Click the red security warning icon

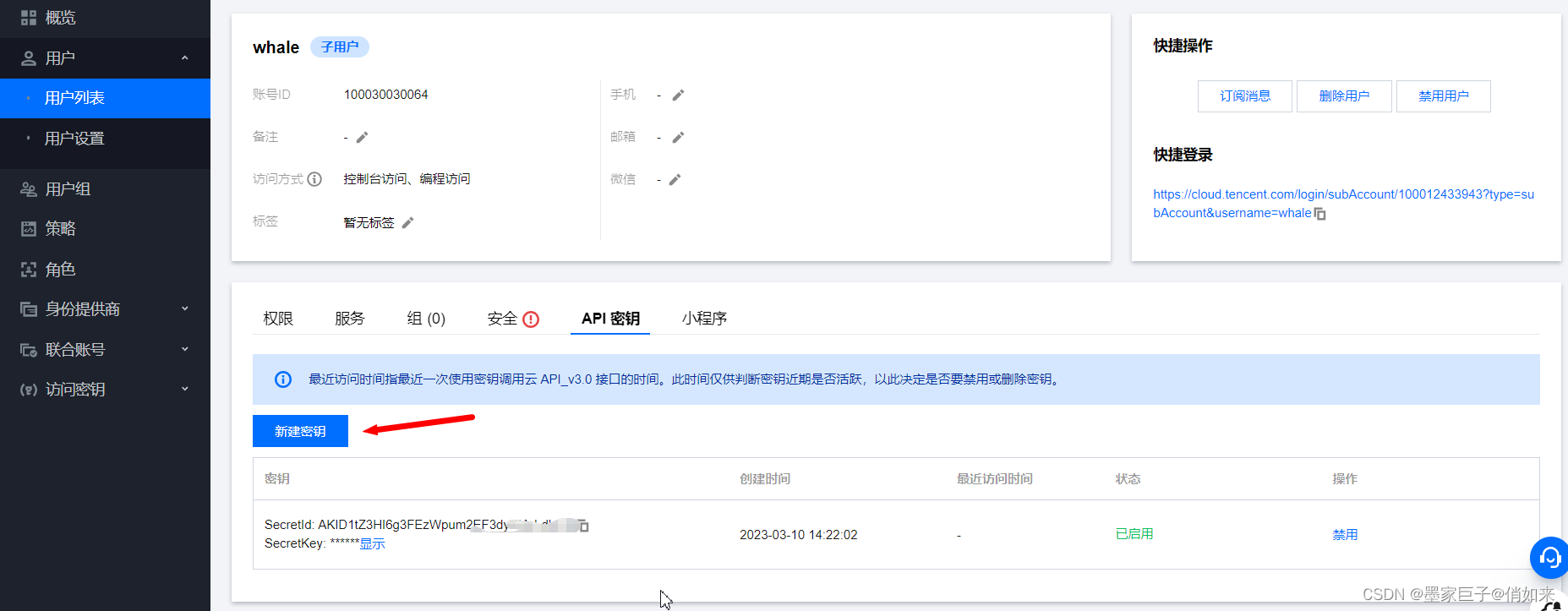click(x=531, y=319)
